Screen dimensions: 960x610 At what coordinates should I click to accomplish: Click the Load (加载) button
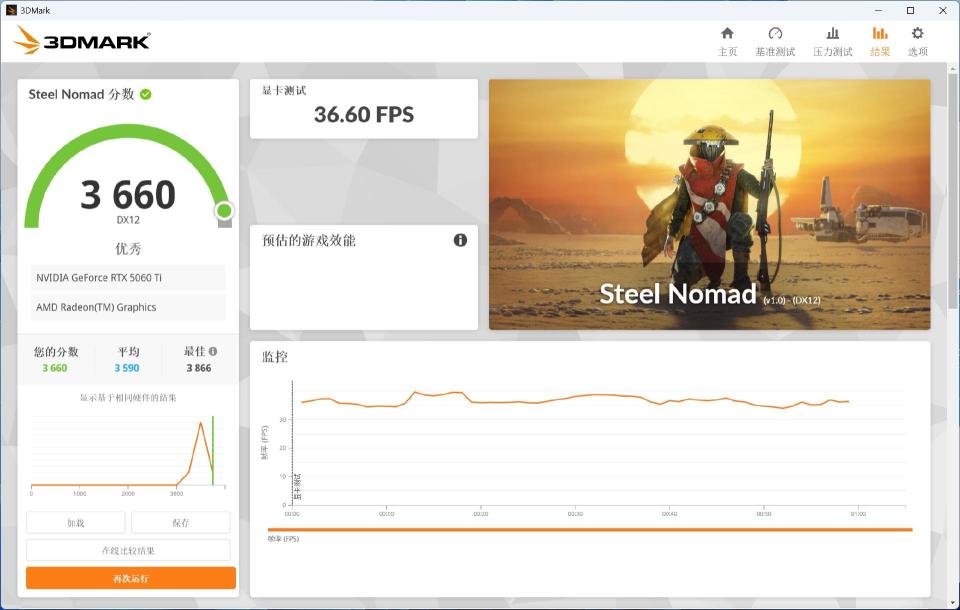76,523
